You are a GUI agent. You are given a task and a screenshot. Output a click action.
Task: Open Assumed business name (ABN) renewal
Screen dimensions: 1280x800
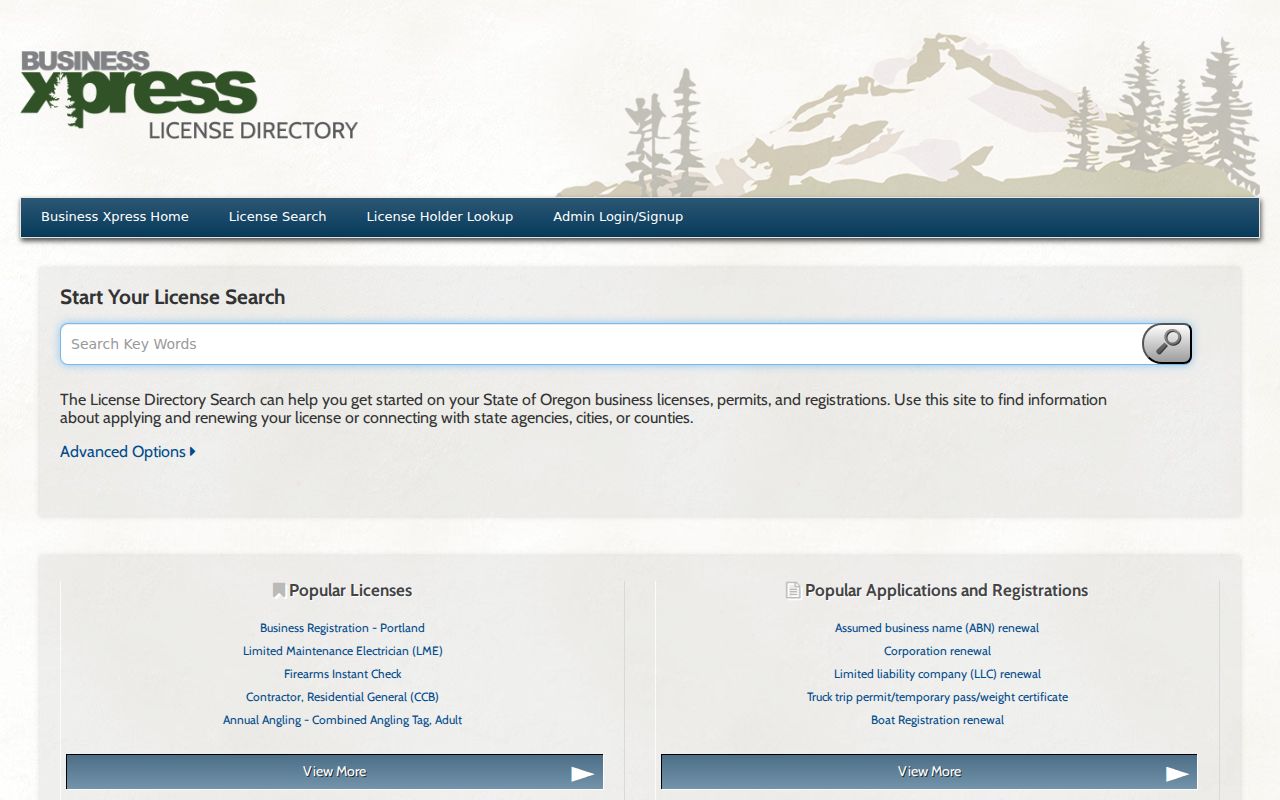click(x=937, y=628)
